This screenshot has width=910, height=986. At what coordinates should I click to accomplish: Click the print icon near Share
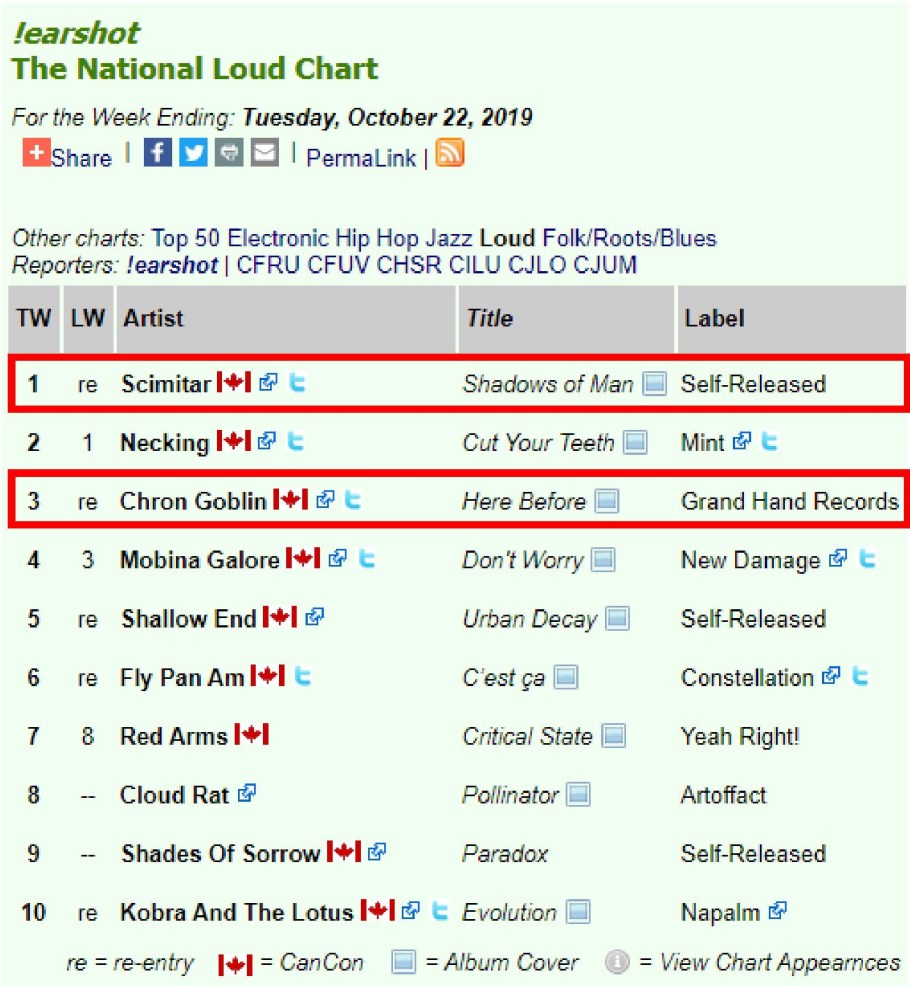[x=228, y=153]
